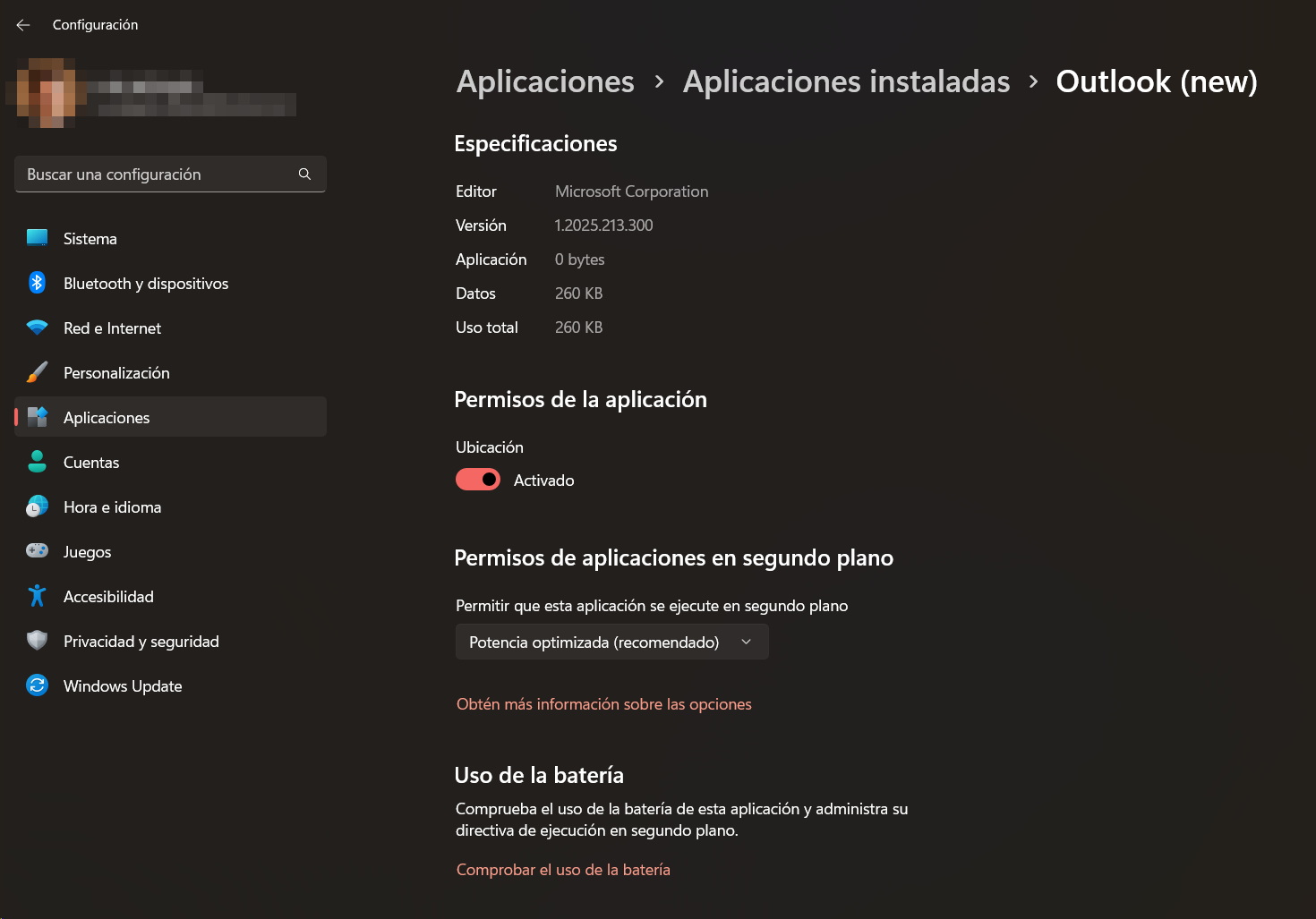The image size is (1316, 919).
Task: Click the Sistema monitor icon
Action: [x=37, y=238]
